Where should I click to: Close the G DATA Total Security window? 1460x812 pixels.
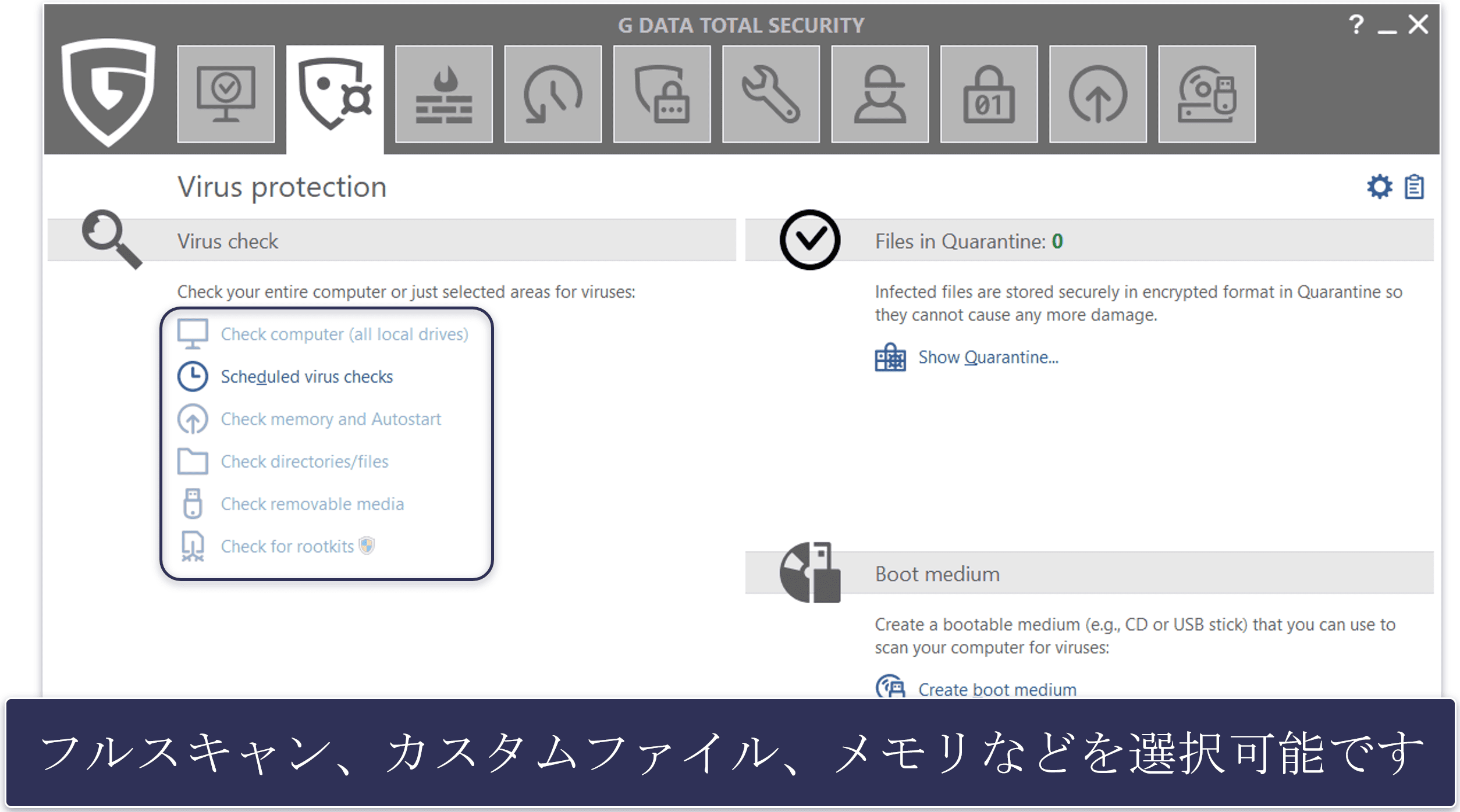[1418, 24]
